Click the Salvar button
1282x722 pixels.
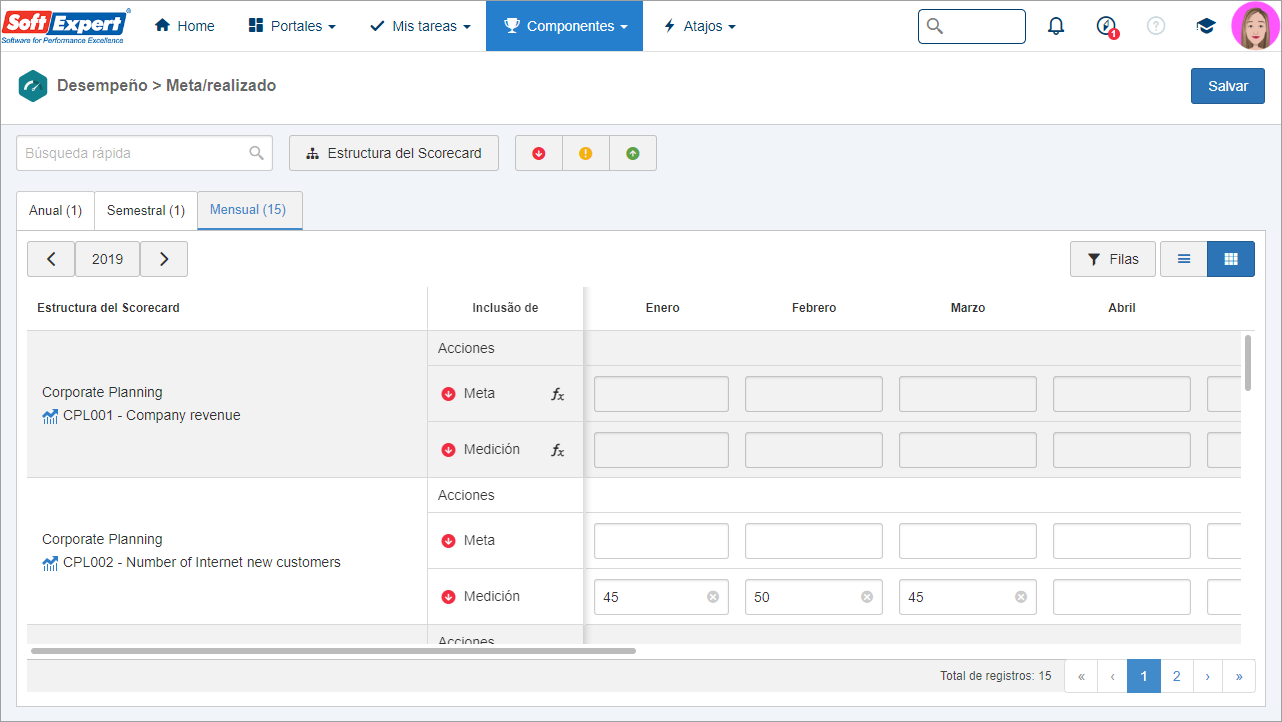[1228, 86]
